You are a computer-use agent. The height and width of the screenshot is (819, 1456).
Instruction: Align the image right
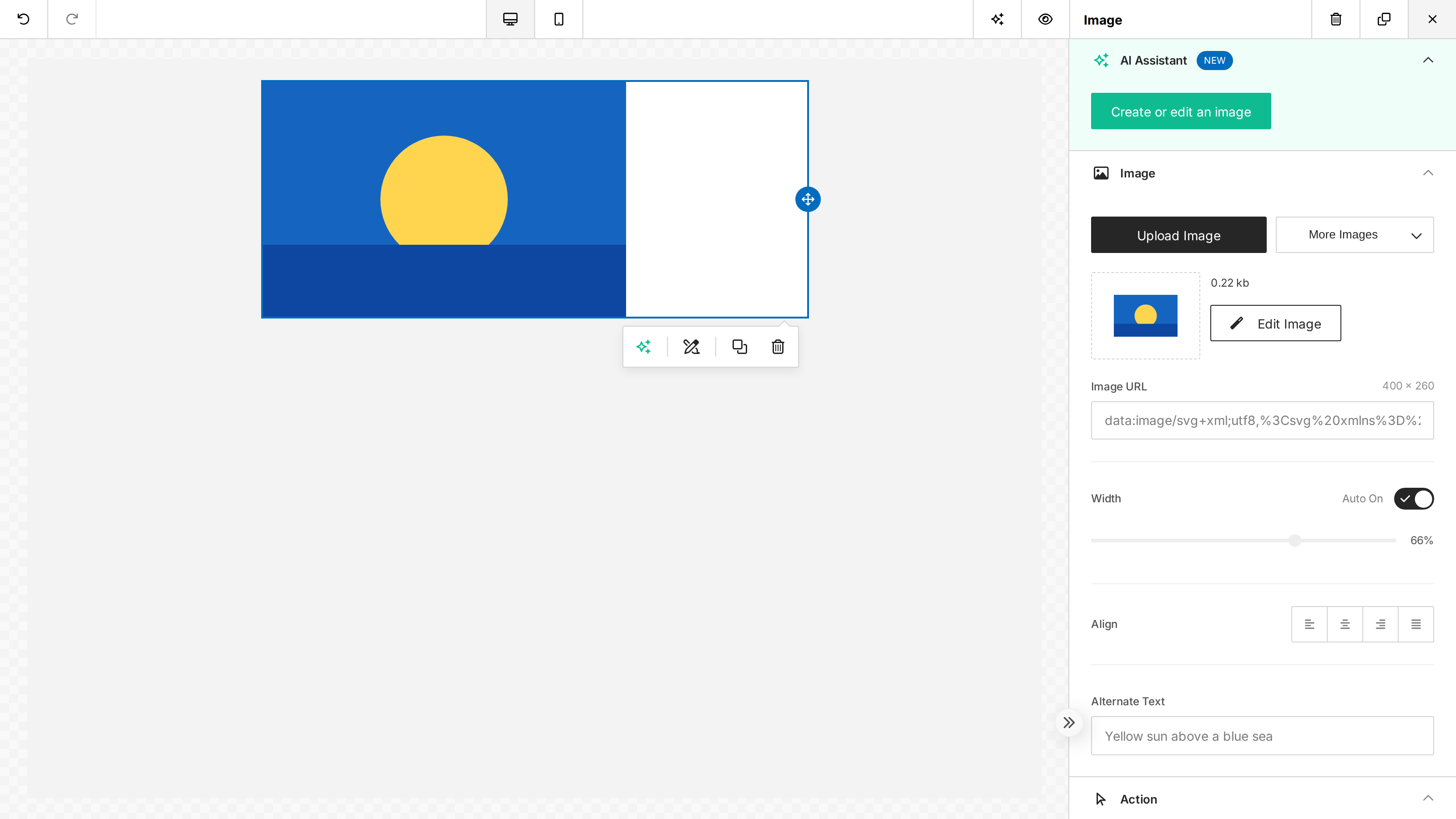click(x=1380, y=624)
